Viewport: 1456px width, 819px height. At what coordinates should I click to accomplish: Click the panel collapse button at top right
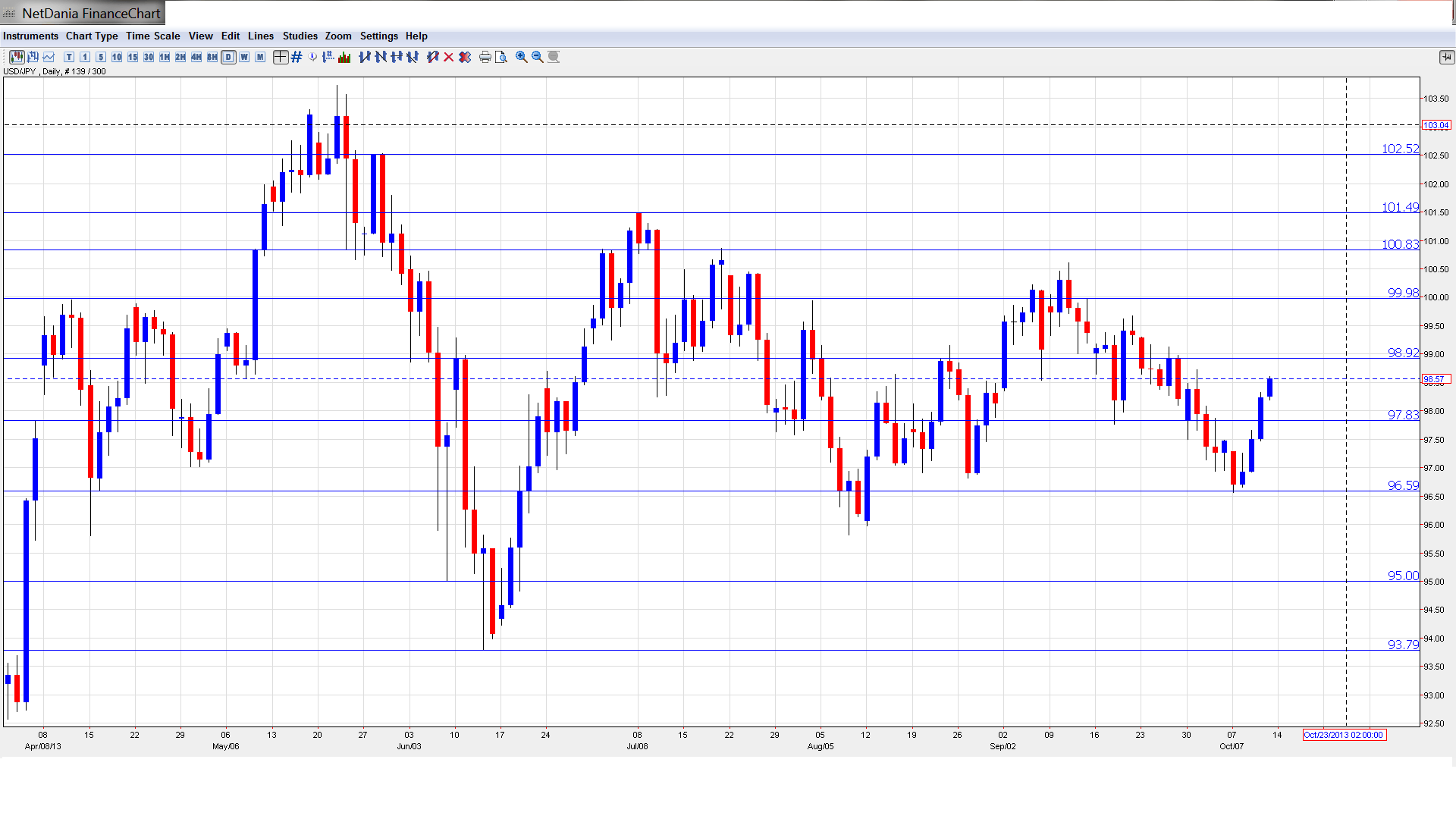click(1446, 57)
